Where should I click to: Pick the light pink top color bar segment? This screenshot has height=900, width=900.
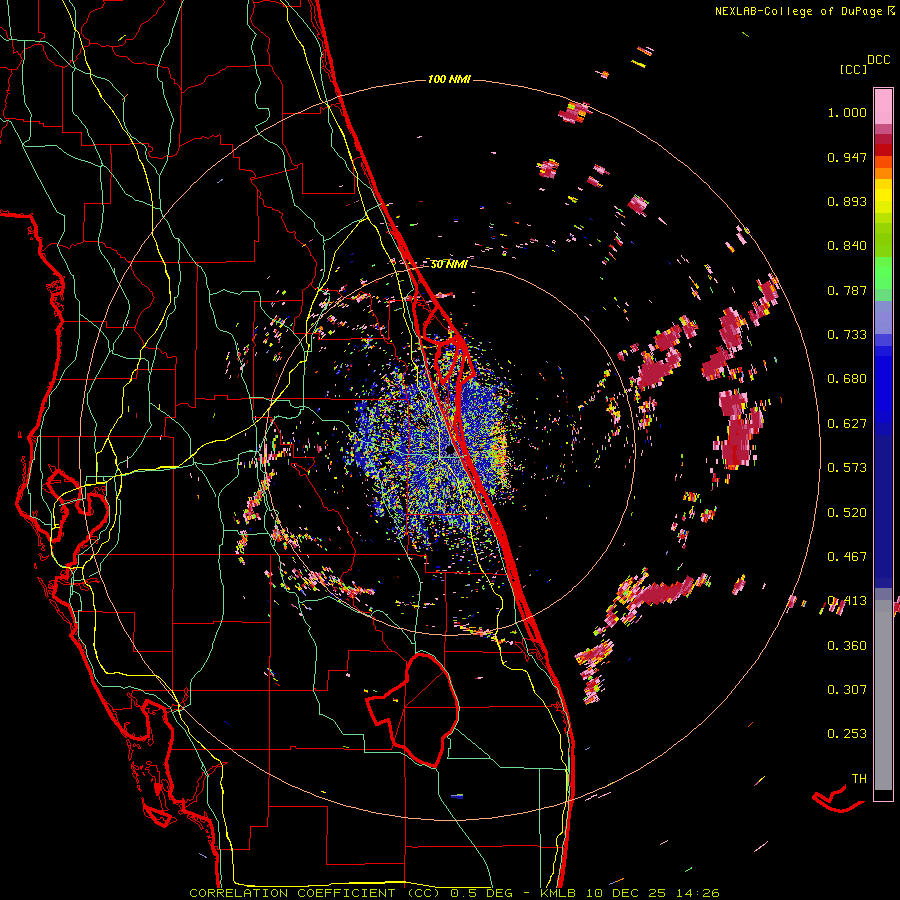point(883,106)
